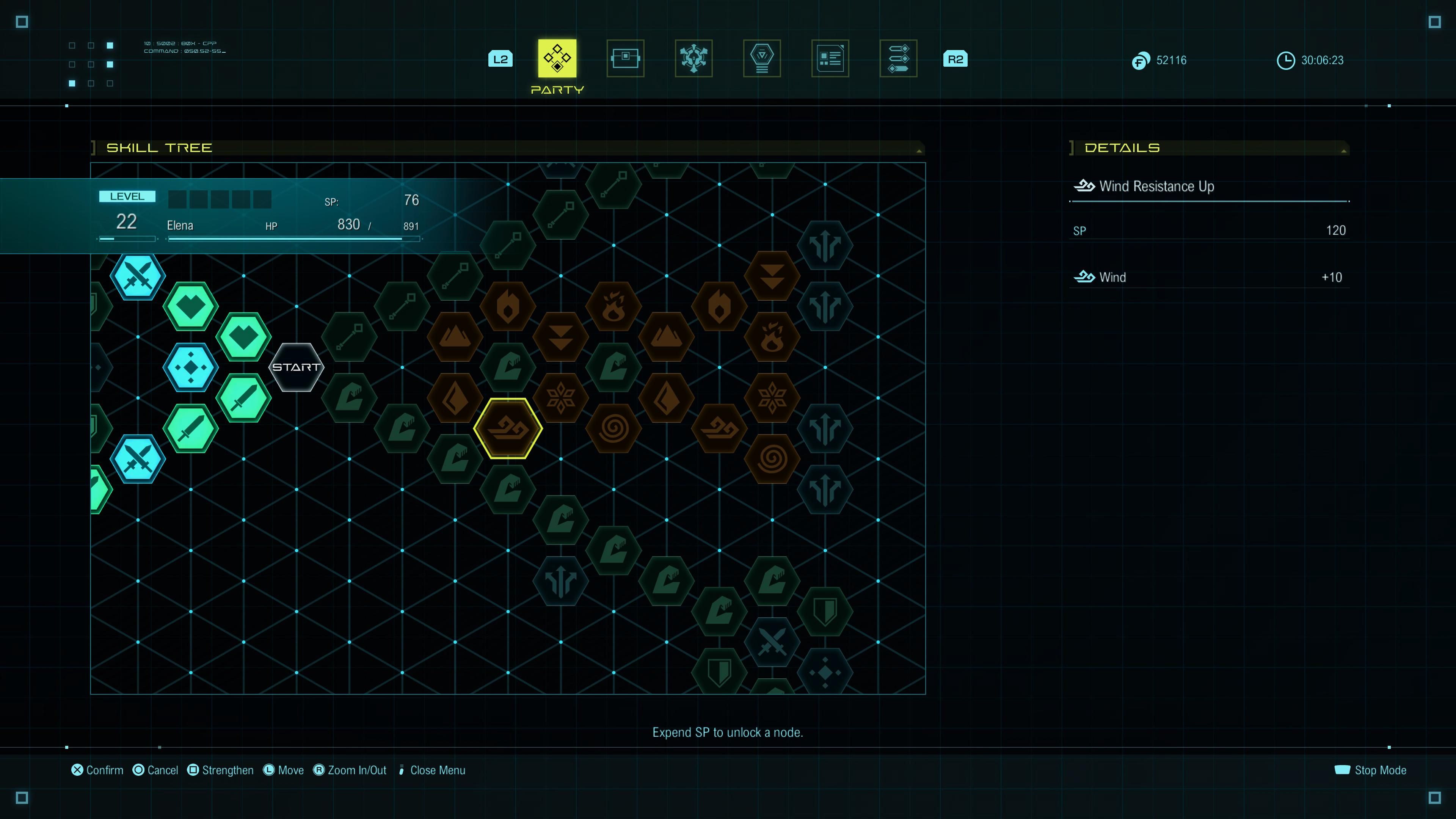Open the treasure chest inventory tab icon
Viewport: 1456px width, 819px height.
coord(625,58)
